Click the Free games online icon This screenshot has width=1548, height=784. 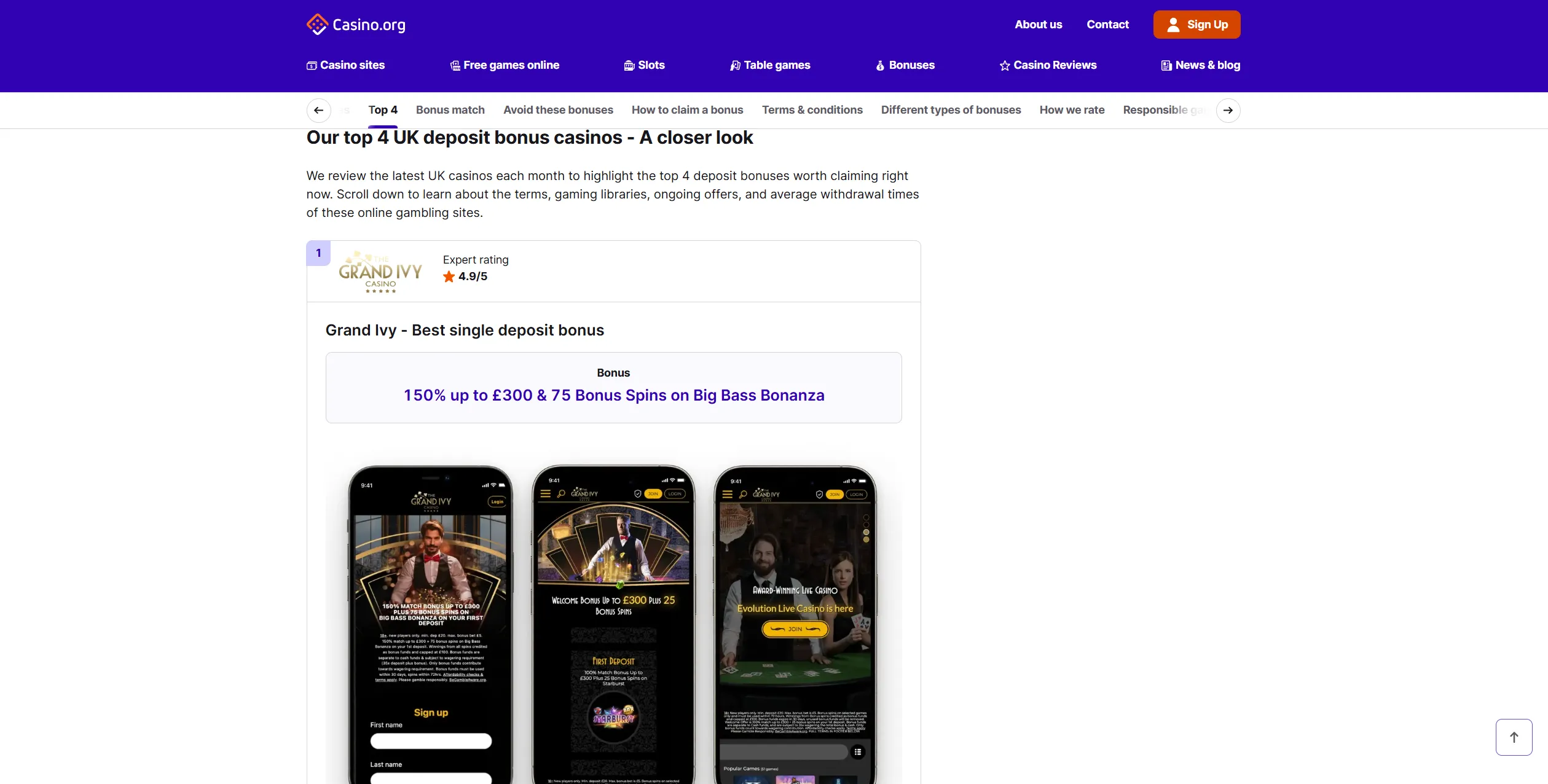click(x=455, y=66)
